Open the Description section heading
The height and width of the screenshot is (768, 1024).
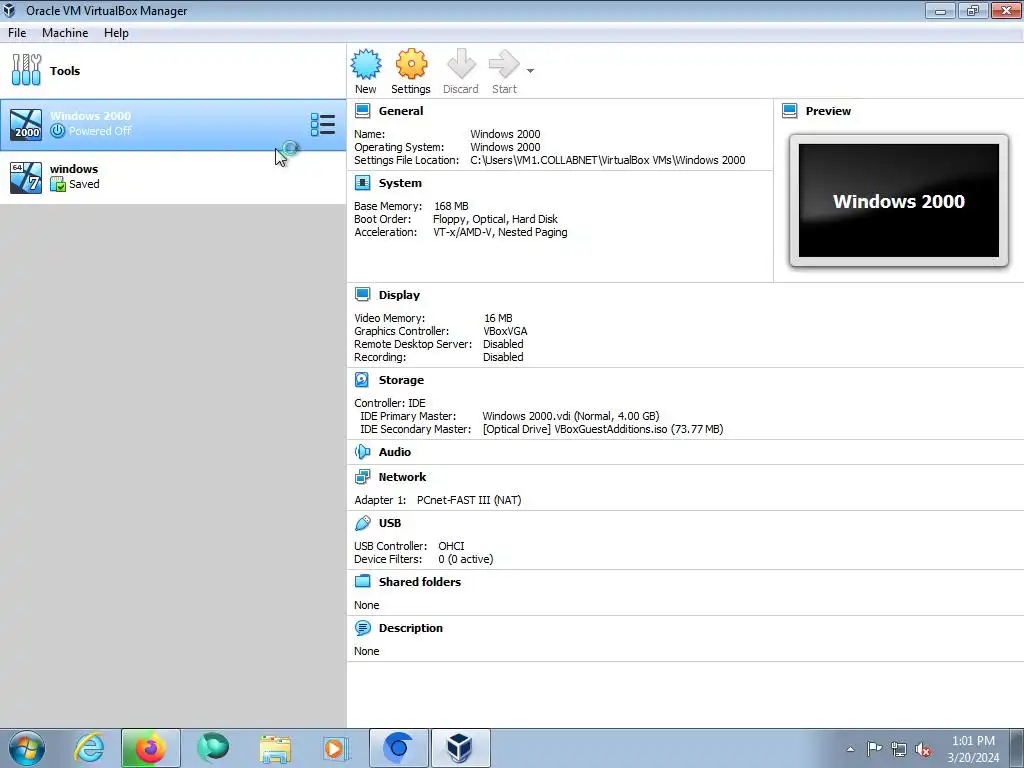click(411, 628)
